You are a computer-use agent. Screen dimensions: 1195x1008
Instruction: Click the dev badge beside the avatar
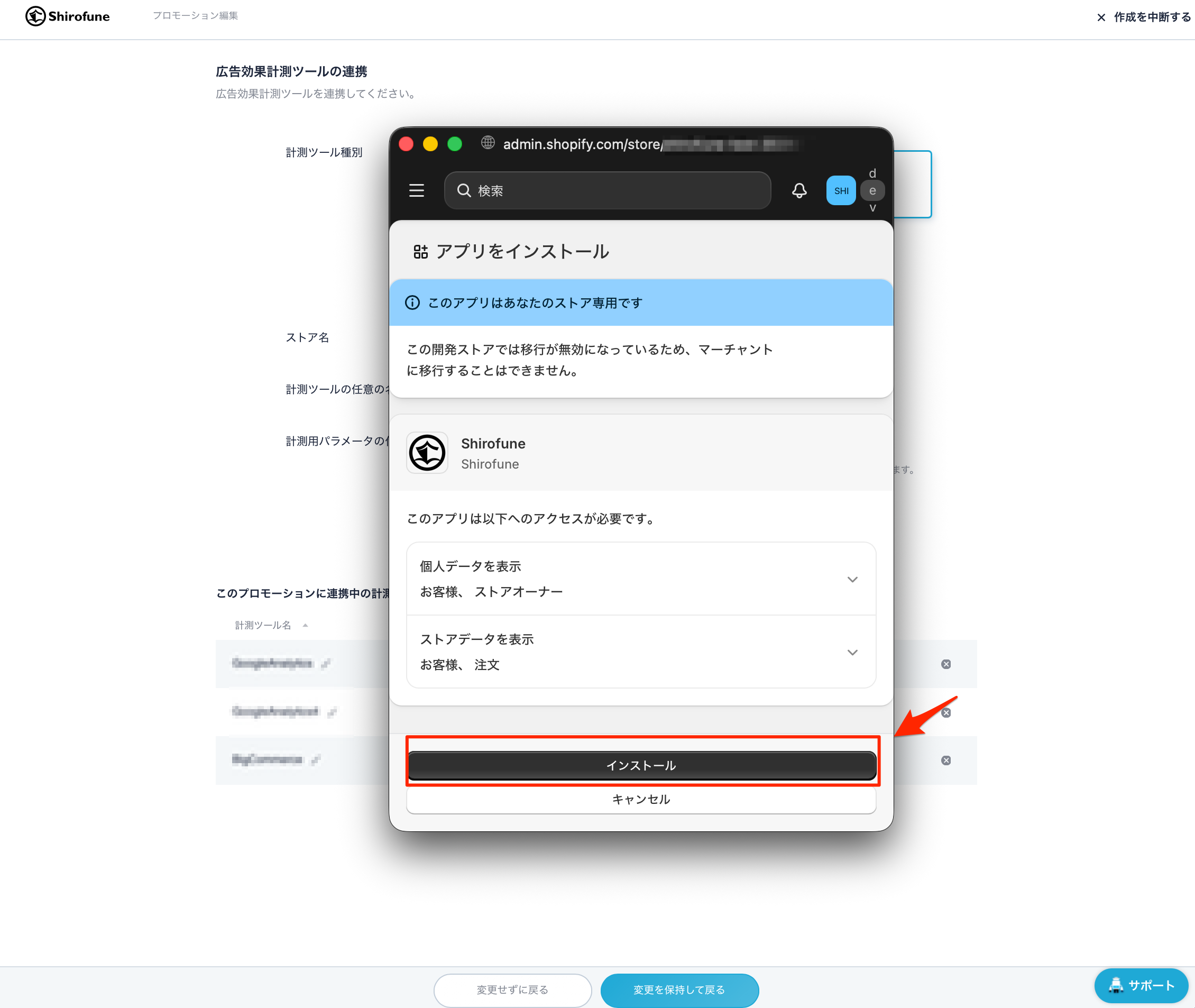(x=872, y=190)
